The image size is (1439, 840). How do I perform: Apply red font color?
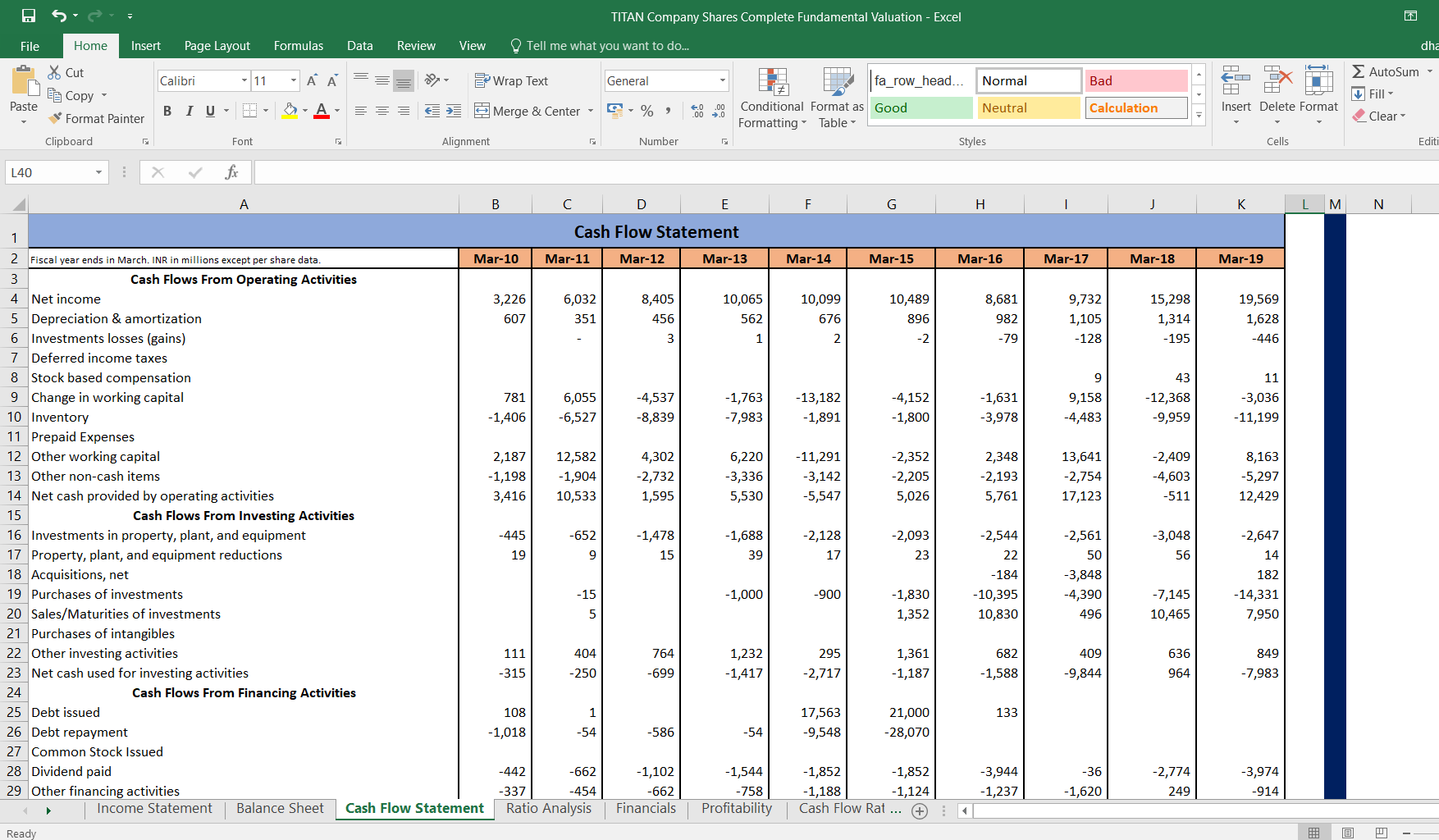click(x=322, y=111)
